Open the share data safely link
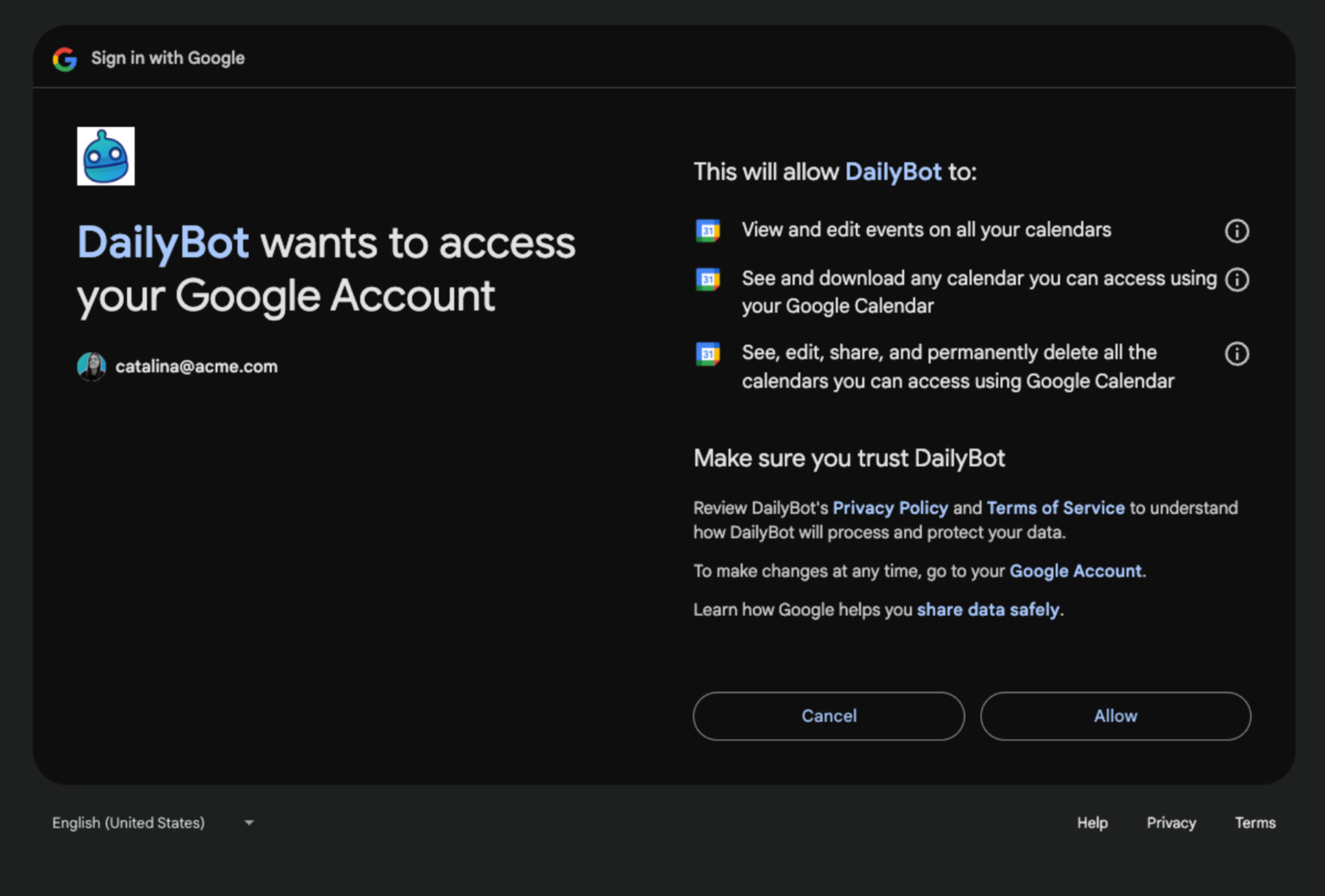1325x896 pixels. 988,610
